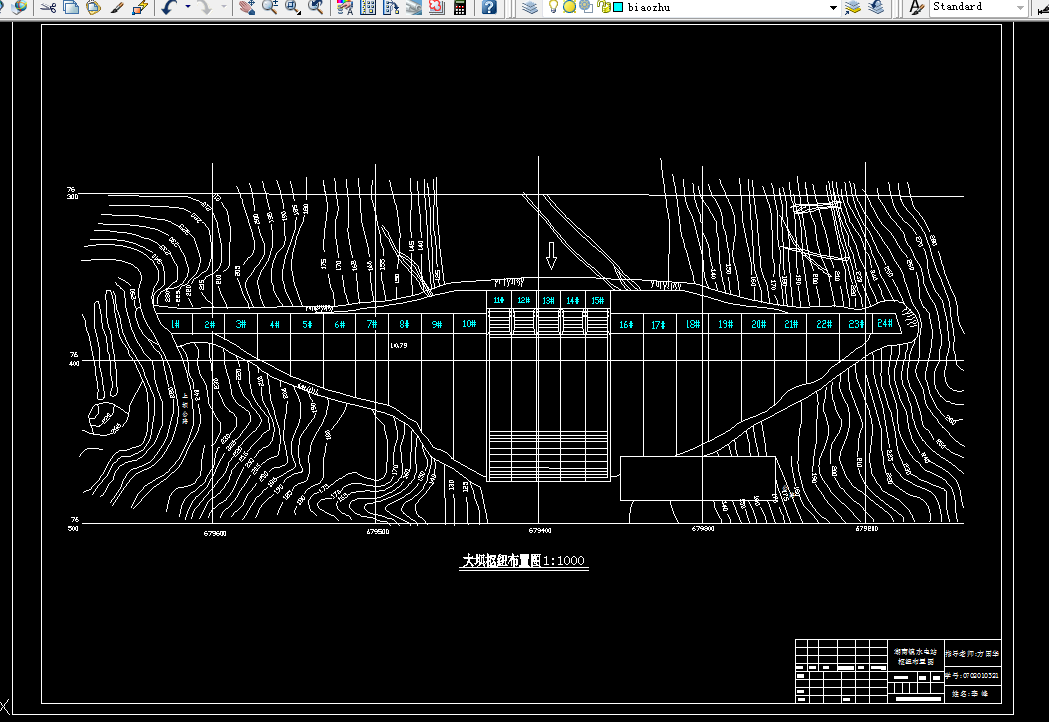Select dam section label 20#
The width and height of the screenshot is (1049, 722).
tap(758, 324)
